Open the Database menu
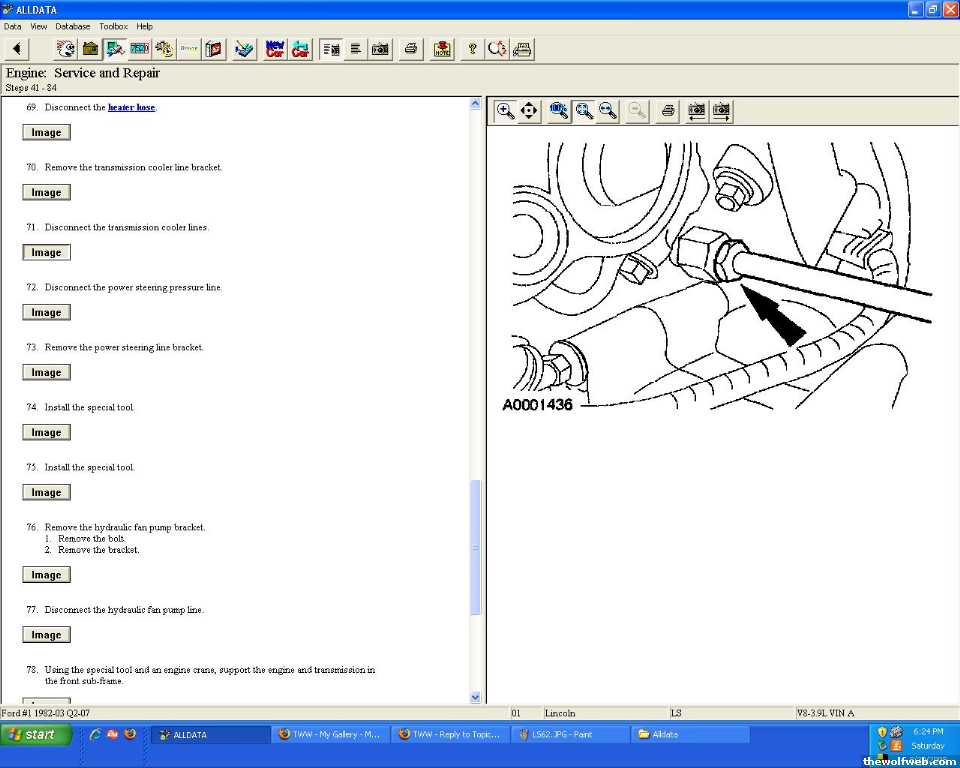 72,26
